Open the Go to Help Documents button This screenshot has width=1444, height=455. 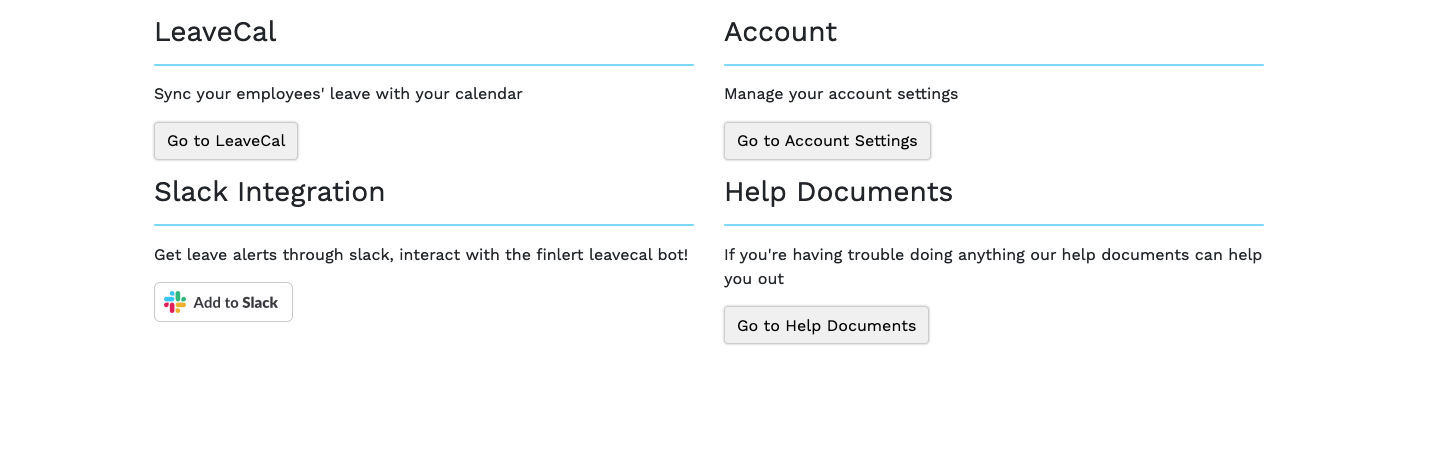[x=826, y=325]
